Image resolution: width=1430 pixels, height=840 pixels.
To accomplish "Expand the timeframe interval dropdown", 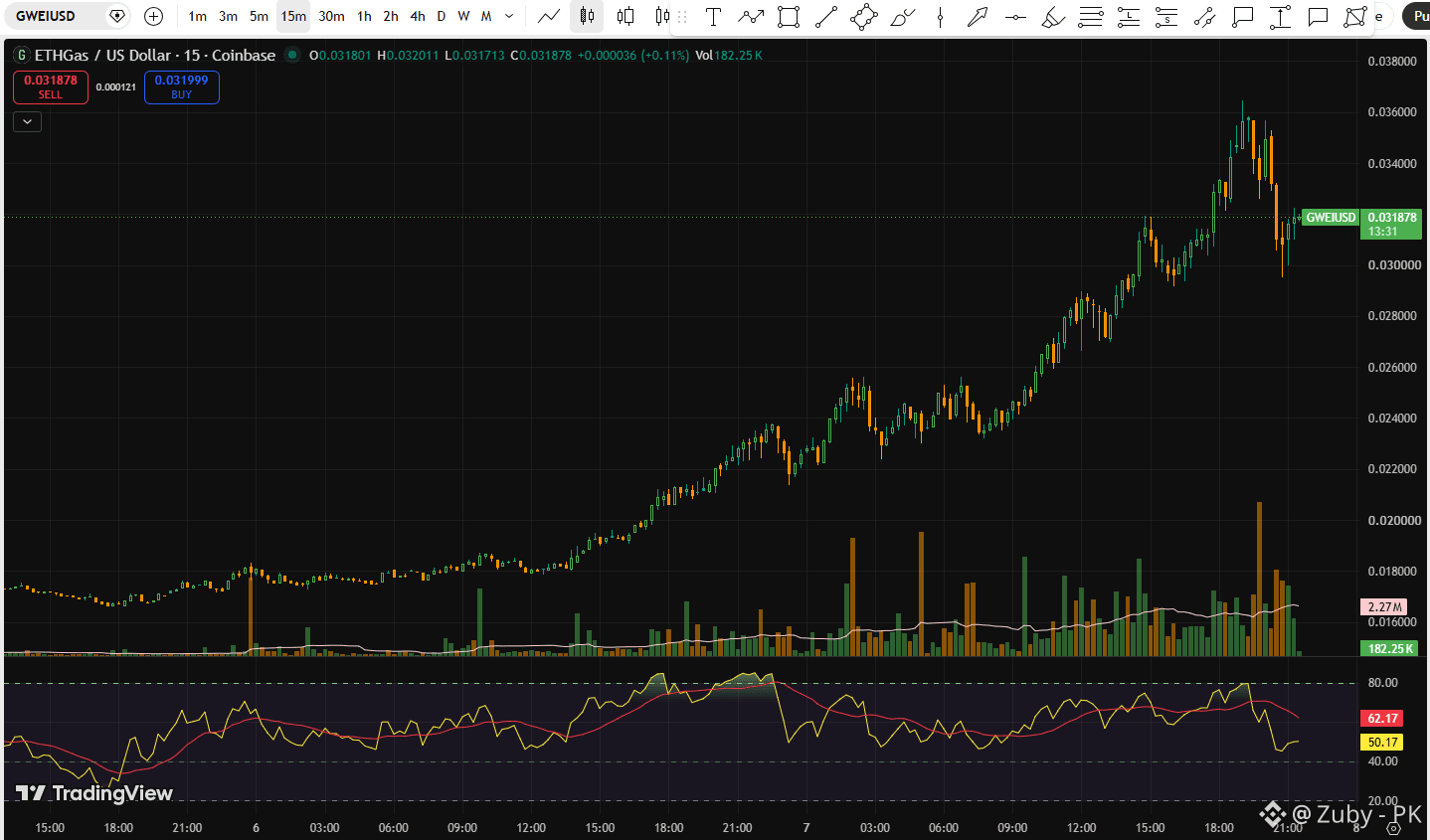I will [510, 16].
